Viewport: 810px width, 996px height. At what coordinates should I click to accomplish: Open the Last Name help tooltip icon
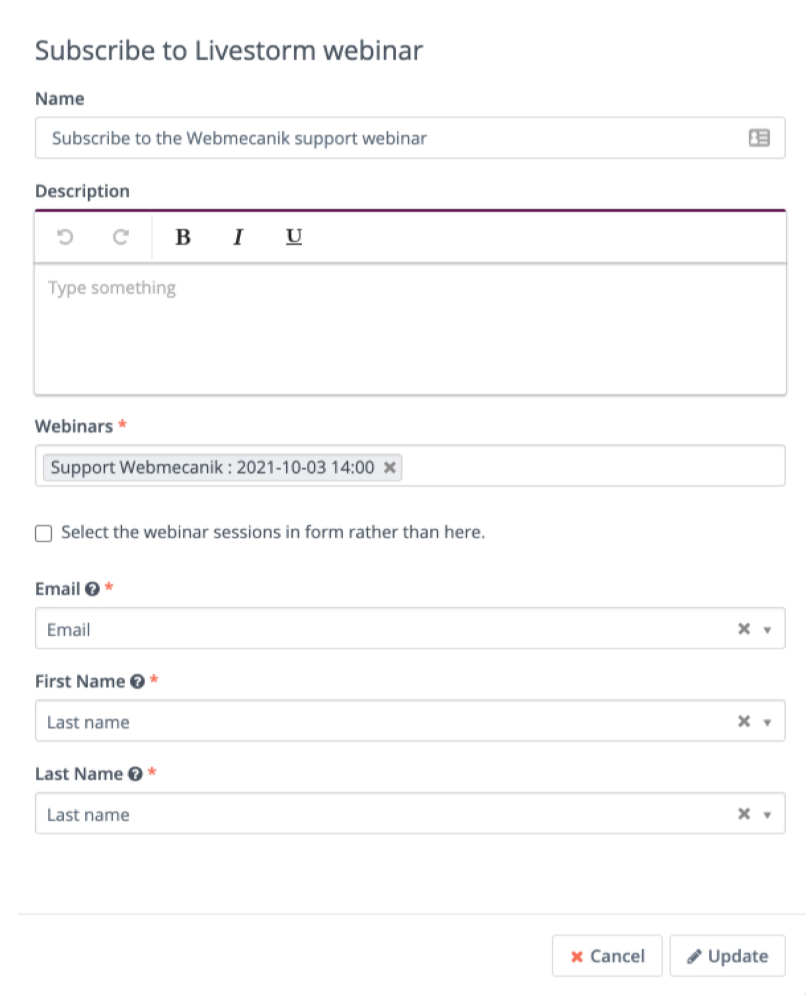[135, 774]
